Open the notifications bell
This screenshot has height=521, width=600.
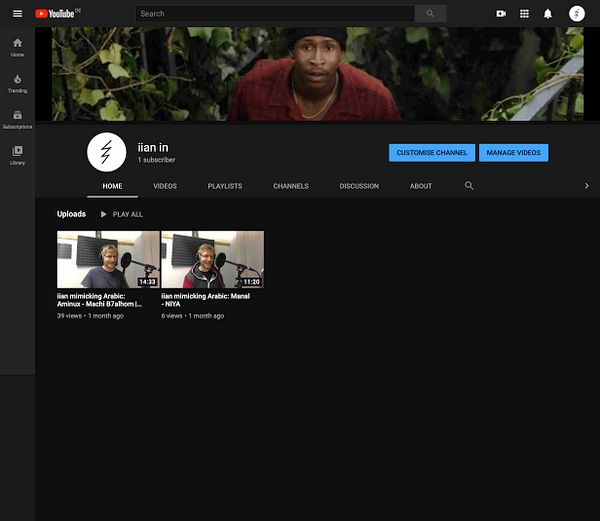point(548,14)
